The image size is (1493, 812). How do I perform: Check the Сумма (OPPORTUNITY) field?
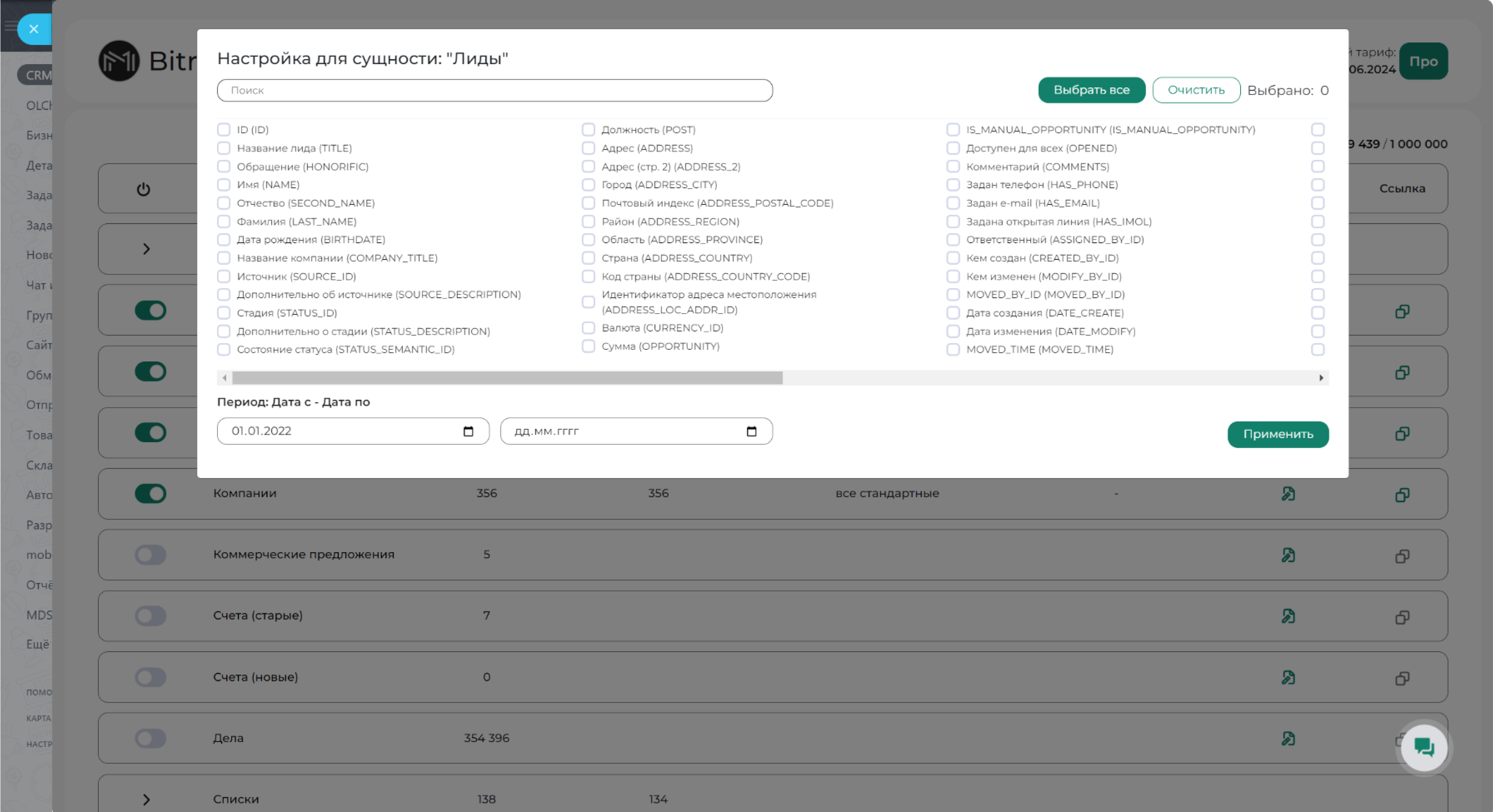588,346
